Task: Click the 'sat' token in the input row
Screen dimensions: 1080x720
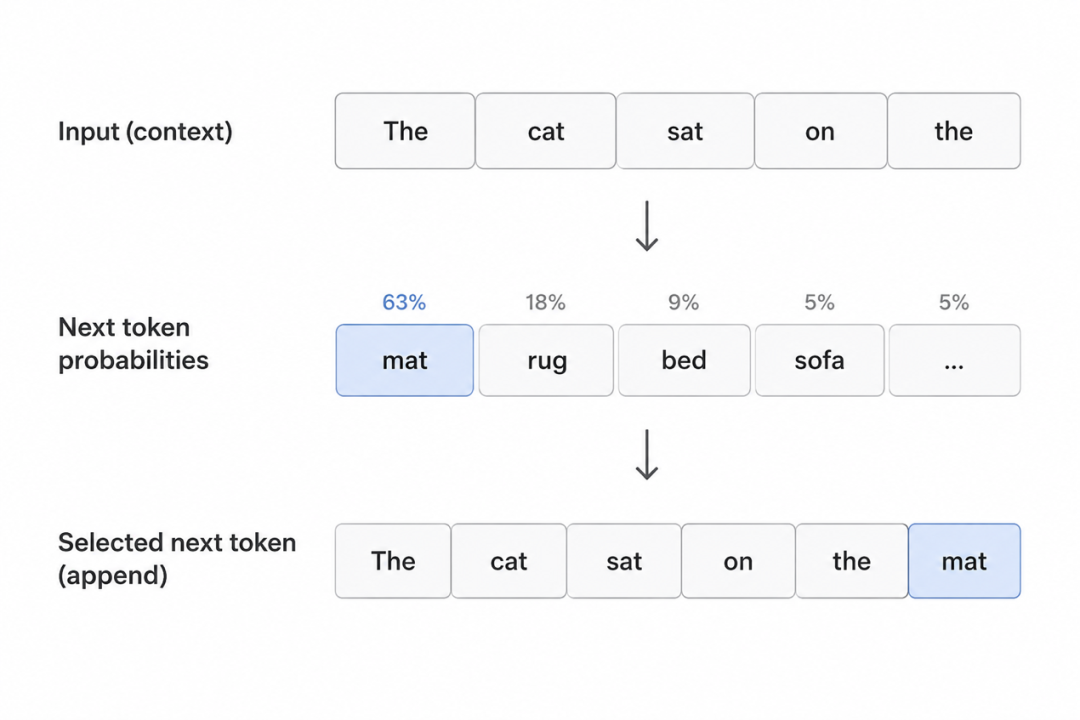Action: (x=685, y=131)
